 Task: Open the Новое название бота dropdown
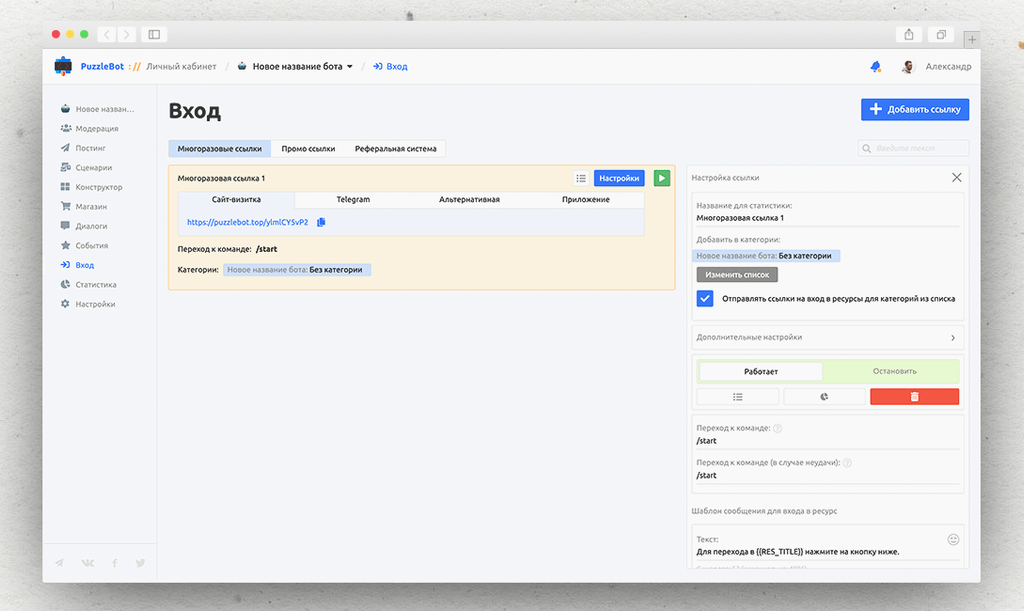(x=296, y=67)
